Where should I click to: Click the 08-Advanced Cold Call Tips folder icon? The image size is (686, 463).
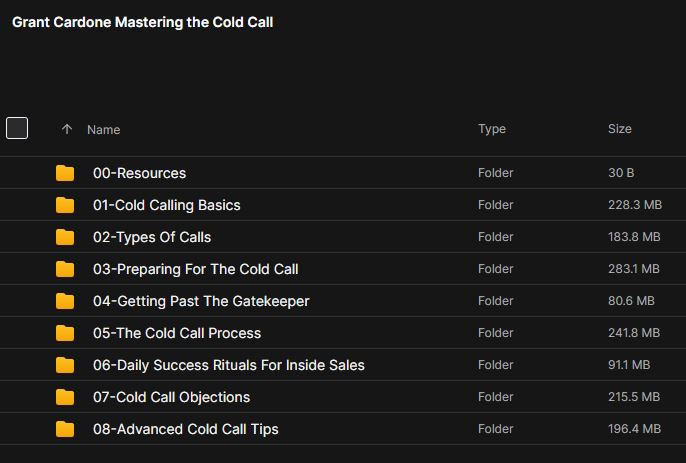65,429
